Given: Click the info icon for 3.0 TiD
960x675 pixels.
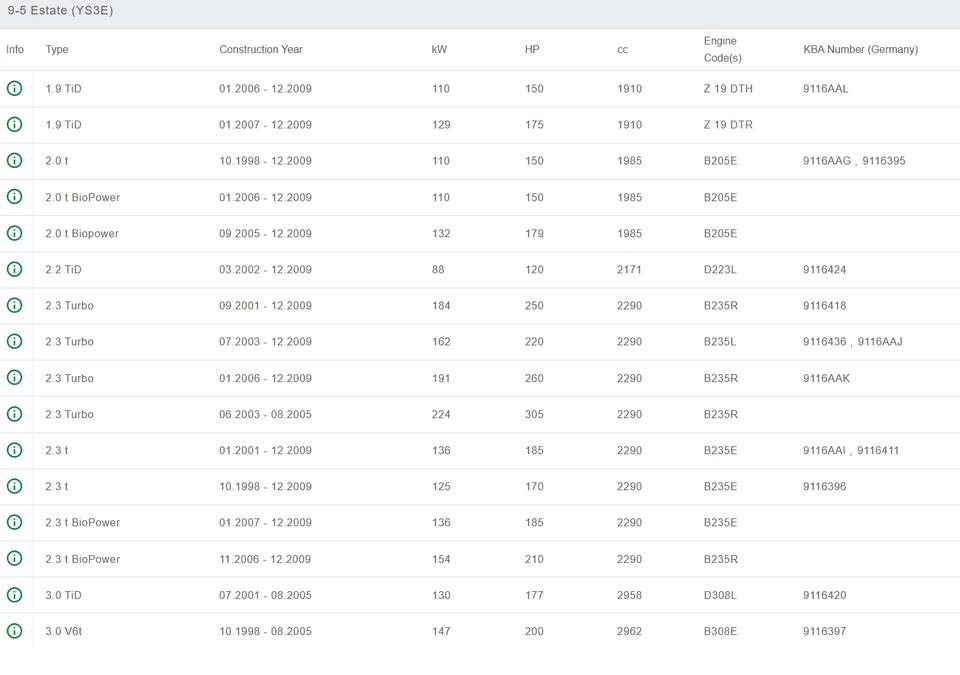Looking at the screenshot, I should click(14, 595).
